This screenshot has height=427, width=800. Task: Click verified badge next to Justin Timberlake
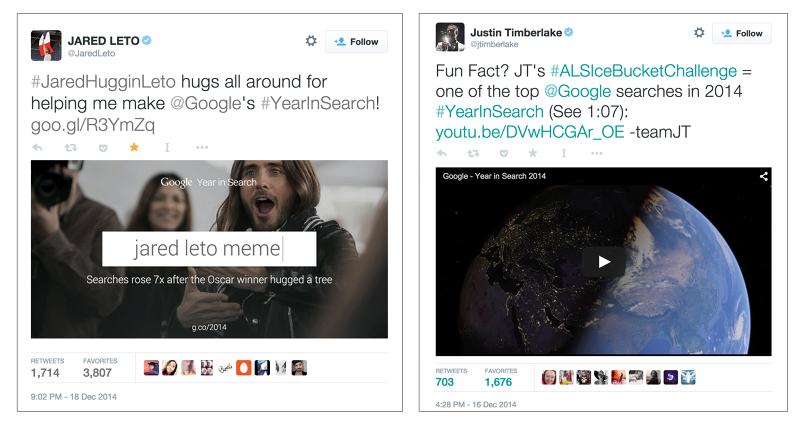pyautogui.click(x=568, y=32)
